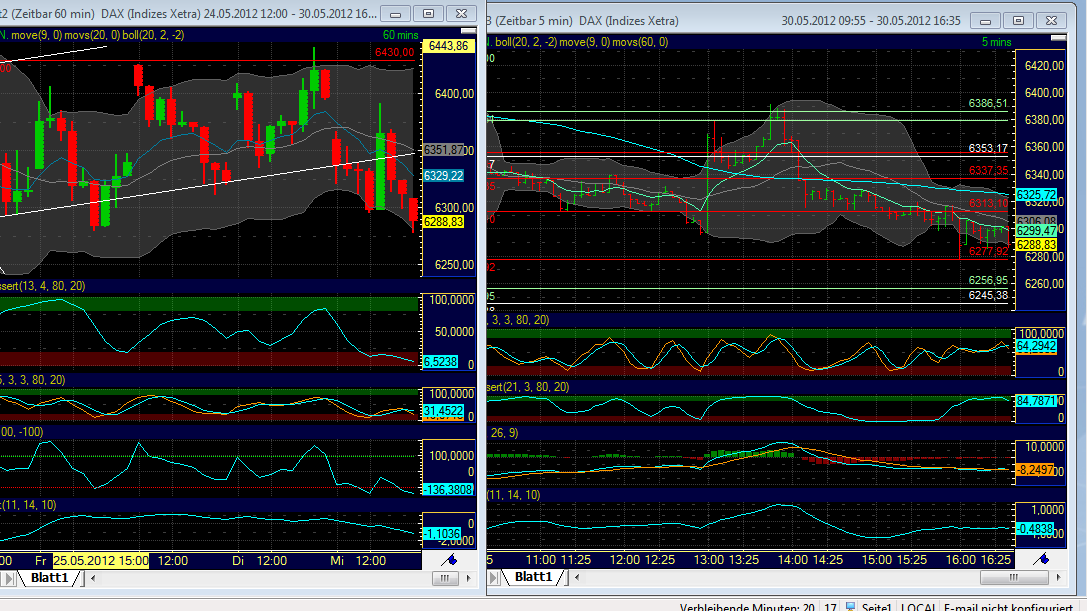Image resolution: width=1087 pixels, height=611 pixels.
Task: Switch to the Blatt1 sheet tab on the 5-min chart
Action: pos(533,577)
